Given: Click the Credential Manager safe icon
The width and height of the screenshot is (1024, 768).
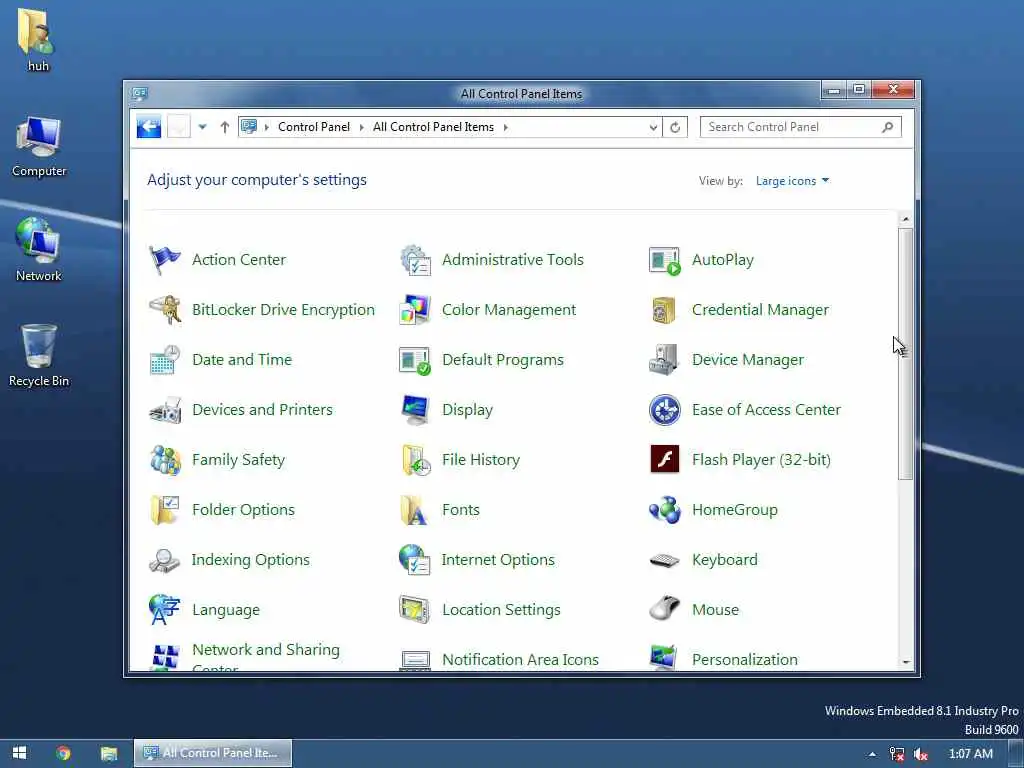Looking at the screenshot, I should click(665, 310).
